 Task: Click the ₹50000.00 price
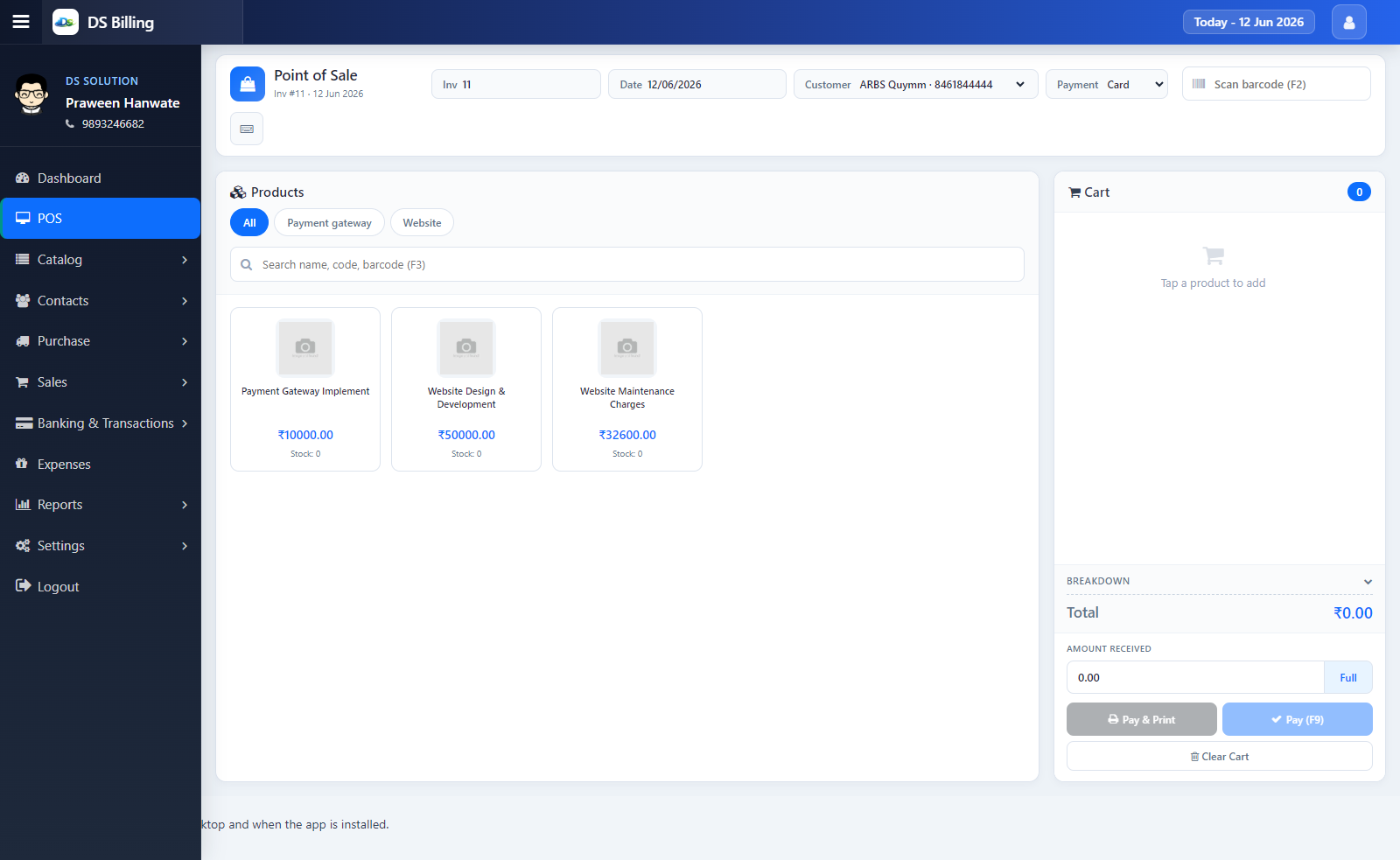[466, 435]
